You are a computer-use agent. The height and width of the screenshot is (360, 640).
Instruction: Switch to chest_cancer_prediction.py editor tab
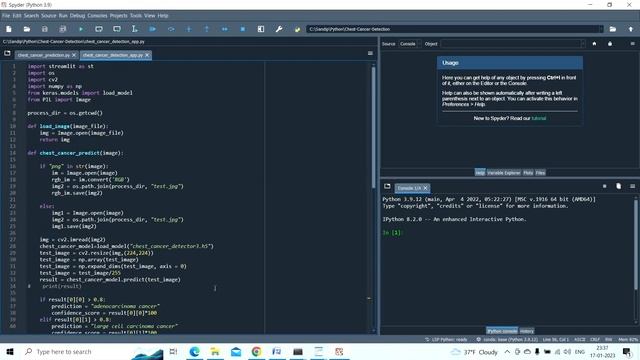(43, 55)
